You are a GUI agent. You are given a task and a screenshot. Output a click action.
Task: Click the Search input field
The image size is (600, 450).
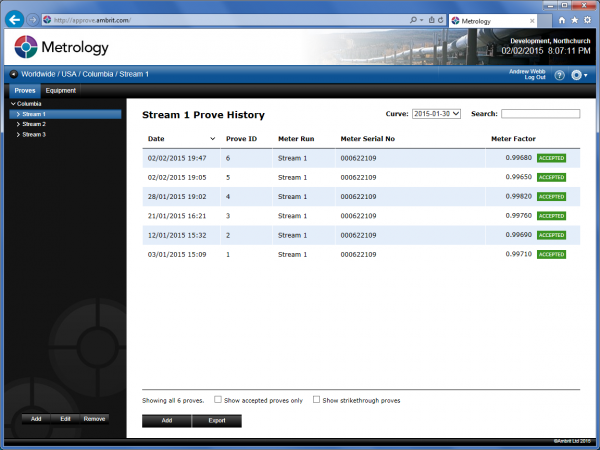pos(540,114)
